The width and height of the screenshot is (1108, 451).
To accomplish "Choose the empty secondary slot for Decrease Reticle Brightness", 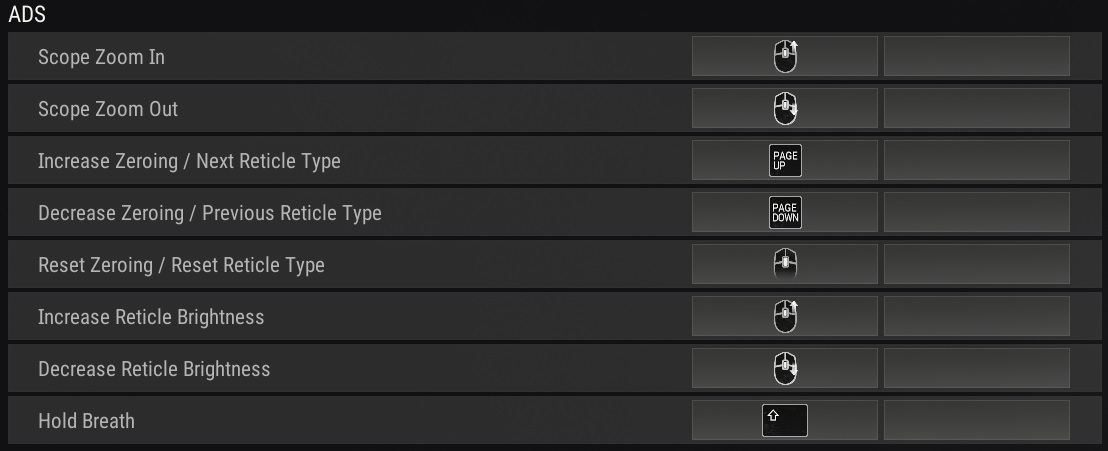I will (x=977, y=368).
